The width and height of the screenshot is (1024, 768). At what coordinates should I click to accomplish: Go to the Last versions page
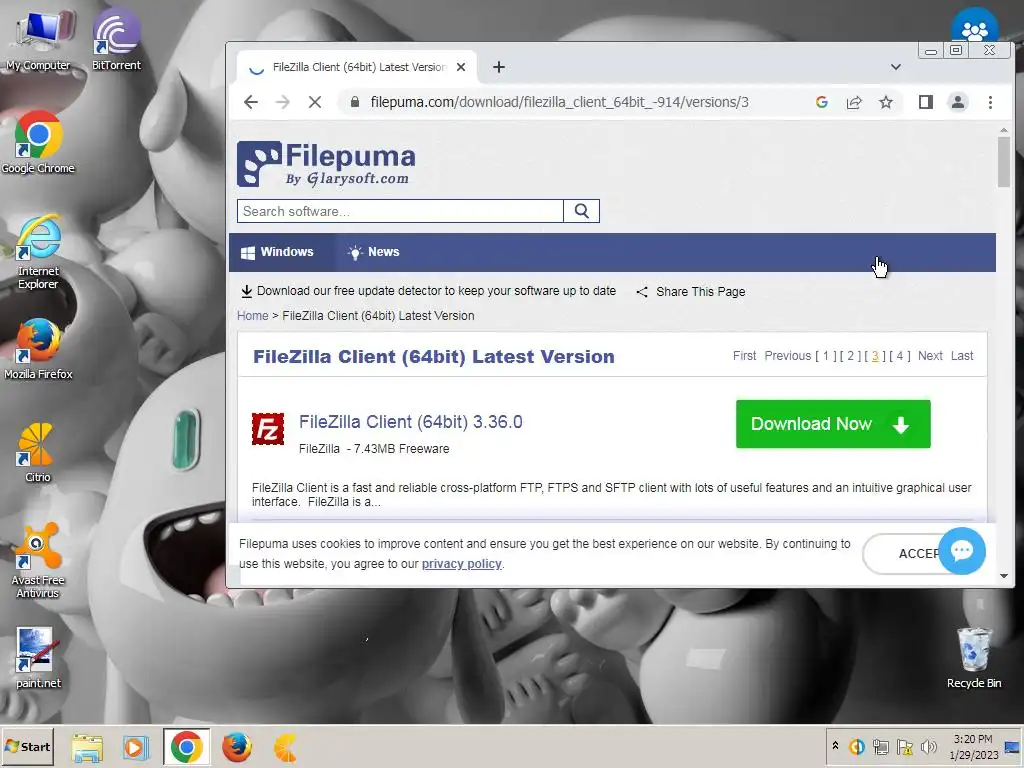click(x=962, y=356)
